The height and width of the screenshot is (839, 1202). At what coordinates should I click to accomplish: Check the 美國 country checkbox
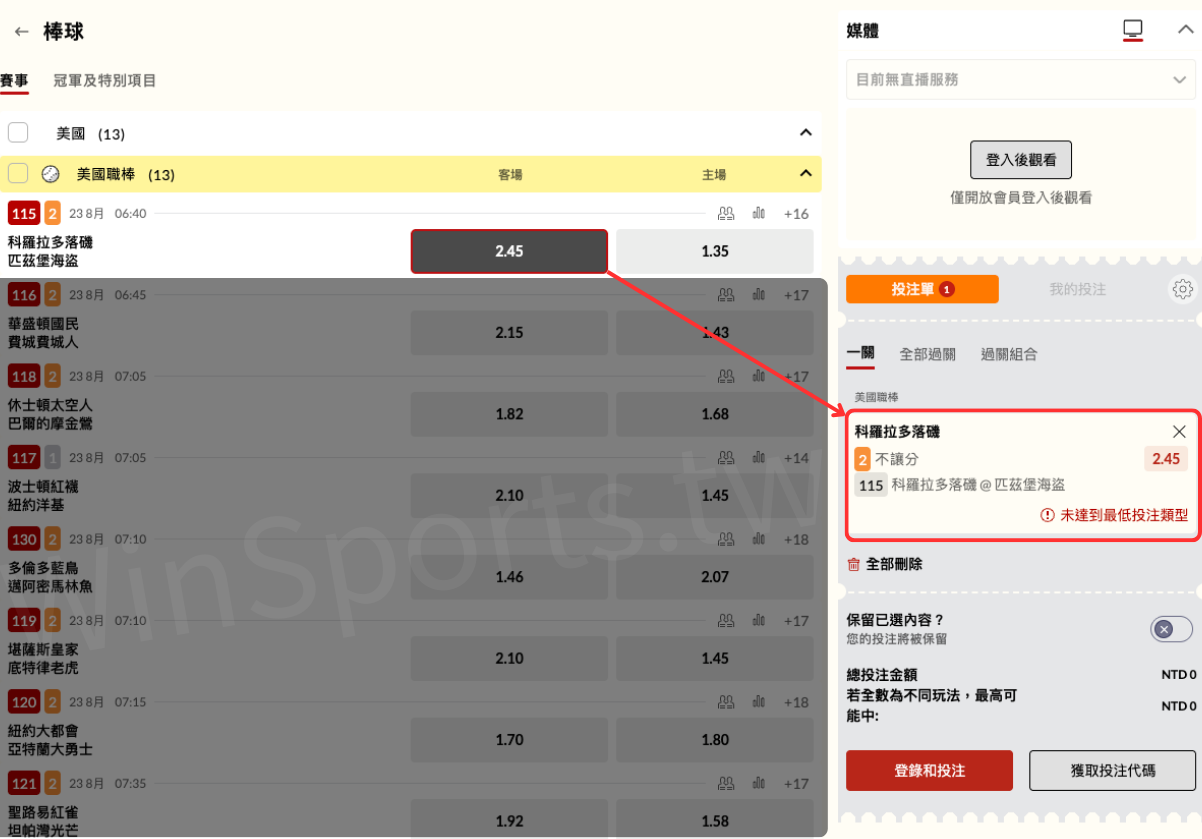pos(17,132)
